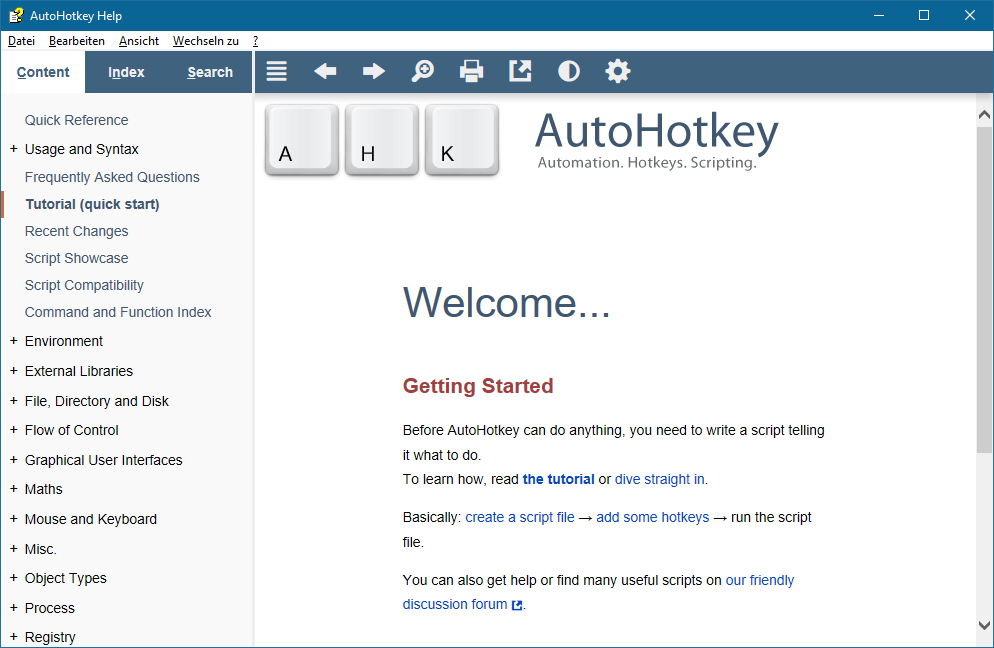Screen dimensions: 994x648
Task: Click the scrollbar down arrow
Action: click(x=984, y=625)
